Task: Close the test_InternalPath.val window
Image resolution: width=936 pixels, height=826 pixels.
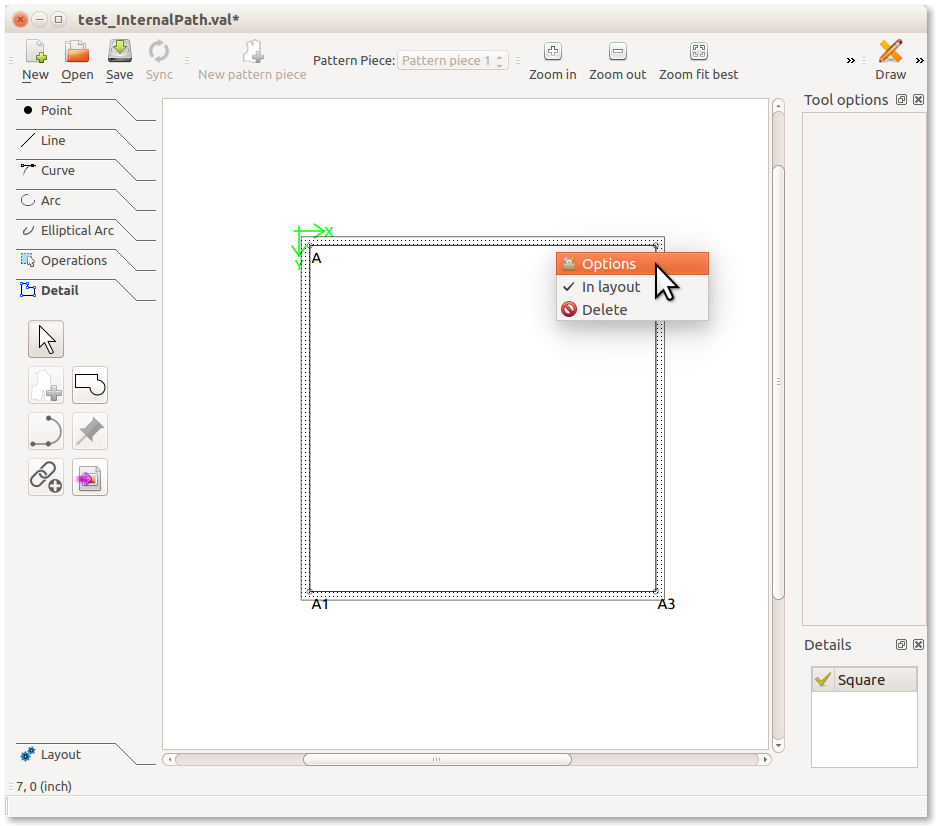Action: tap(20, 20)
